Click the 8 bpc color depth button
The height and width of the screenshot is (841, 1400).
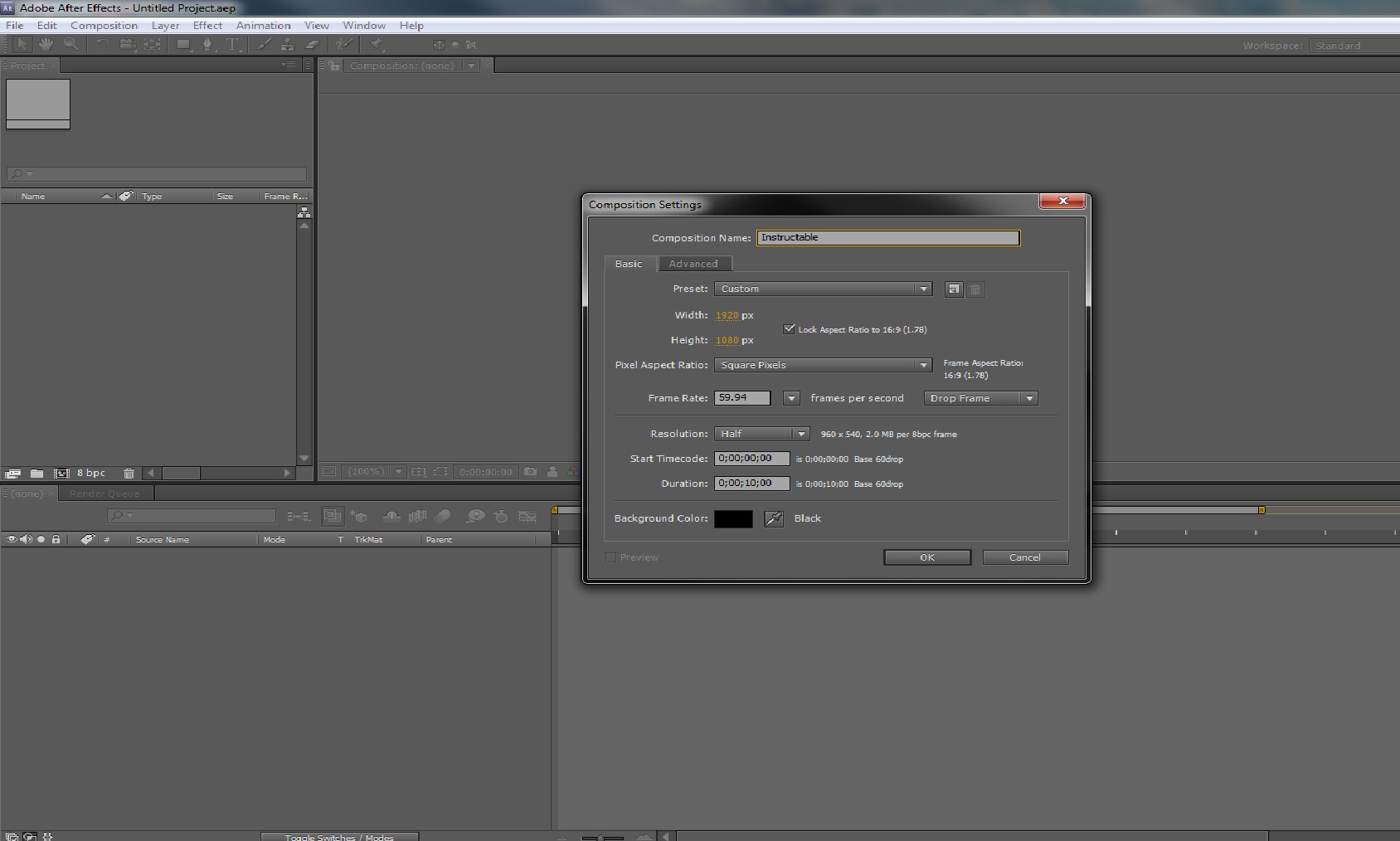91,473
